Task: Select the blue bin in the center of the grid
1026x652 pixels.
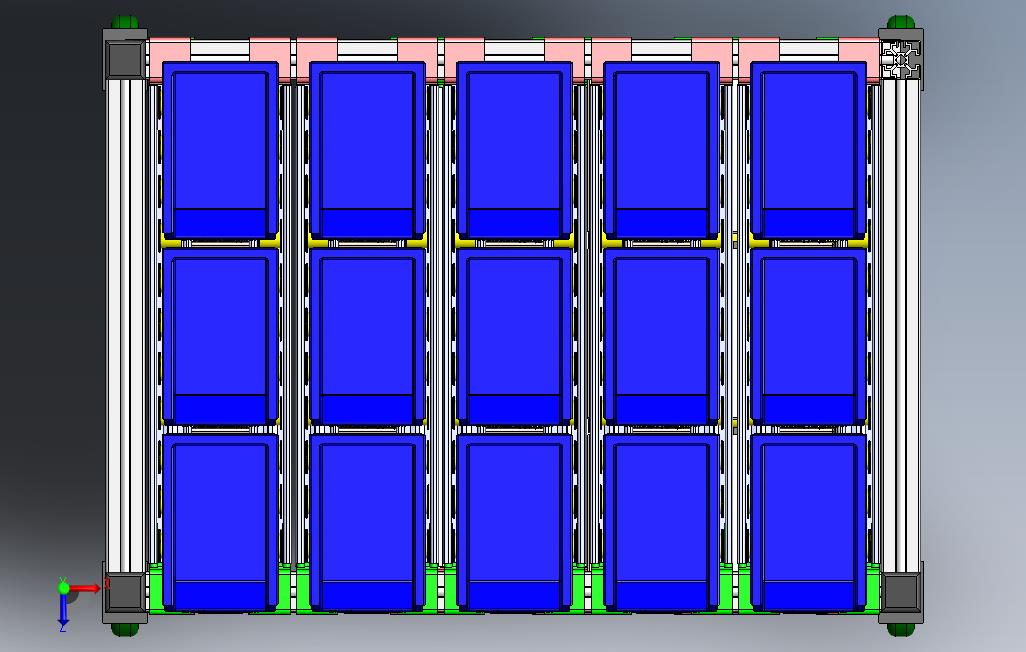Action: (515, 336)
